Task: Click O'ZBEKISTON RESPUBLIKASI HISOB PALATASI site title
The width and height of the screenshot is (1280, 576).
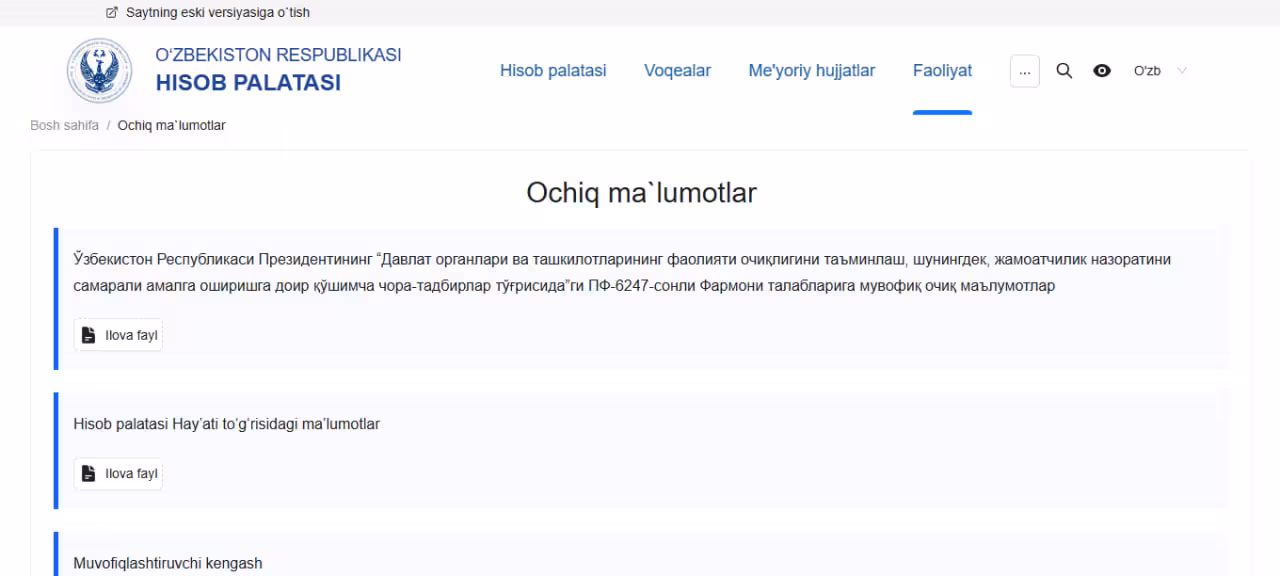Action: point(278,69)
